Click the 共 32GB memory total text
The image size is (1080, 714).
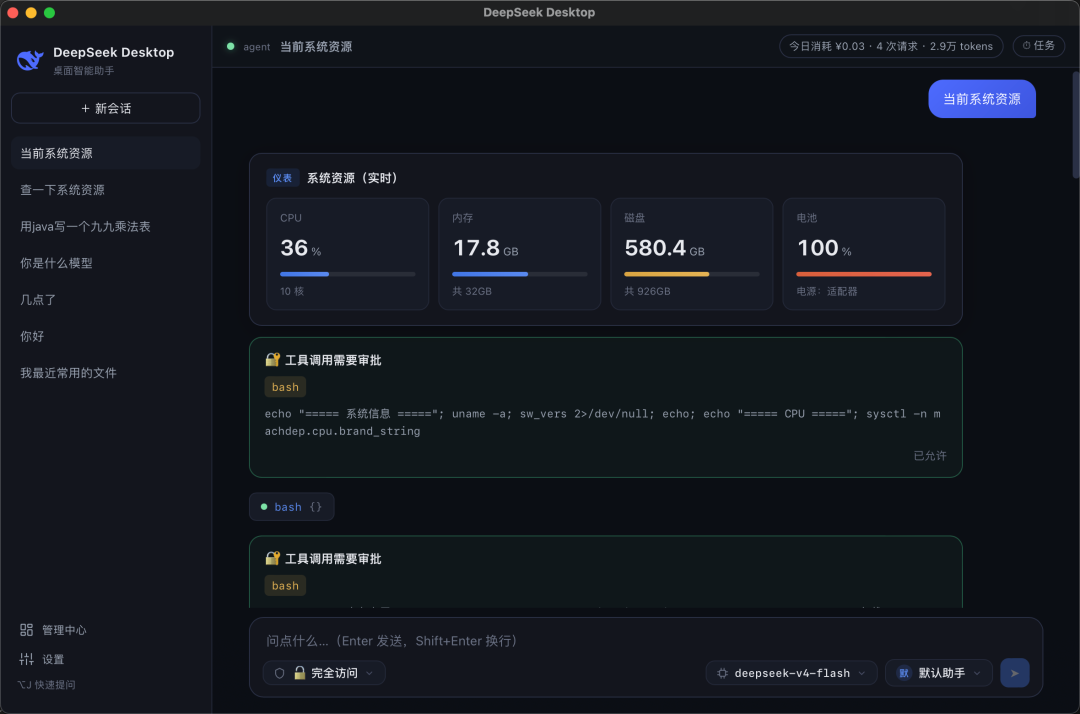472,291
